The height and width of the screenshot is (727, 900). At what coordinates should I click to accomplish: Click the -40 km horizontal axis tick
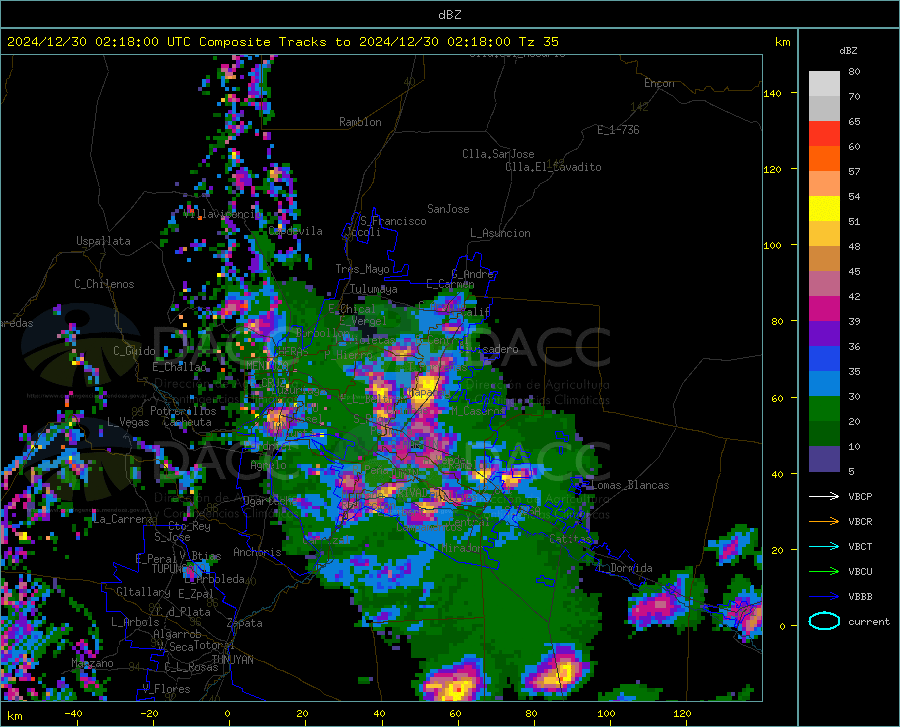pos(72,714)
